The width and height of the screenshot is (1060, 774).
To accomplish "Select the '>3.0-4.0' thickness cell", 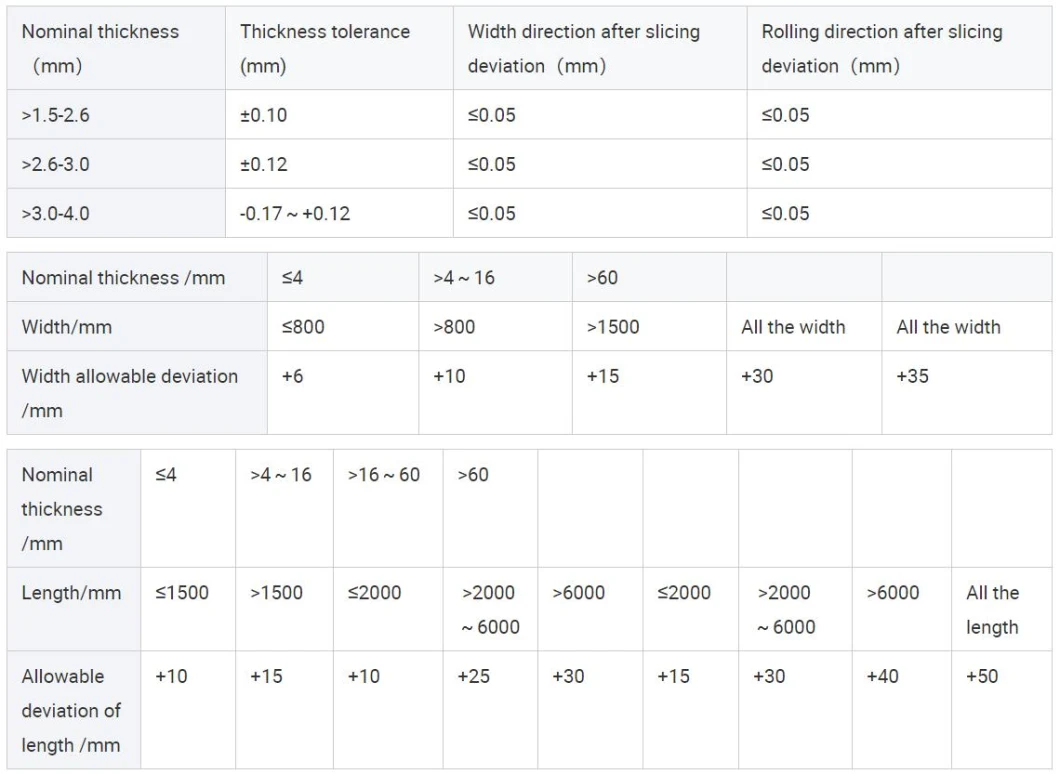I will [x=56, y=213].
